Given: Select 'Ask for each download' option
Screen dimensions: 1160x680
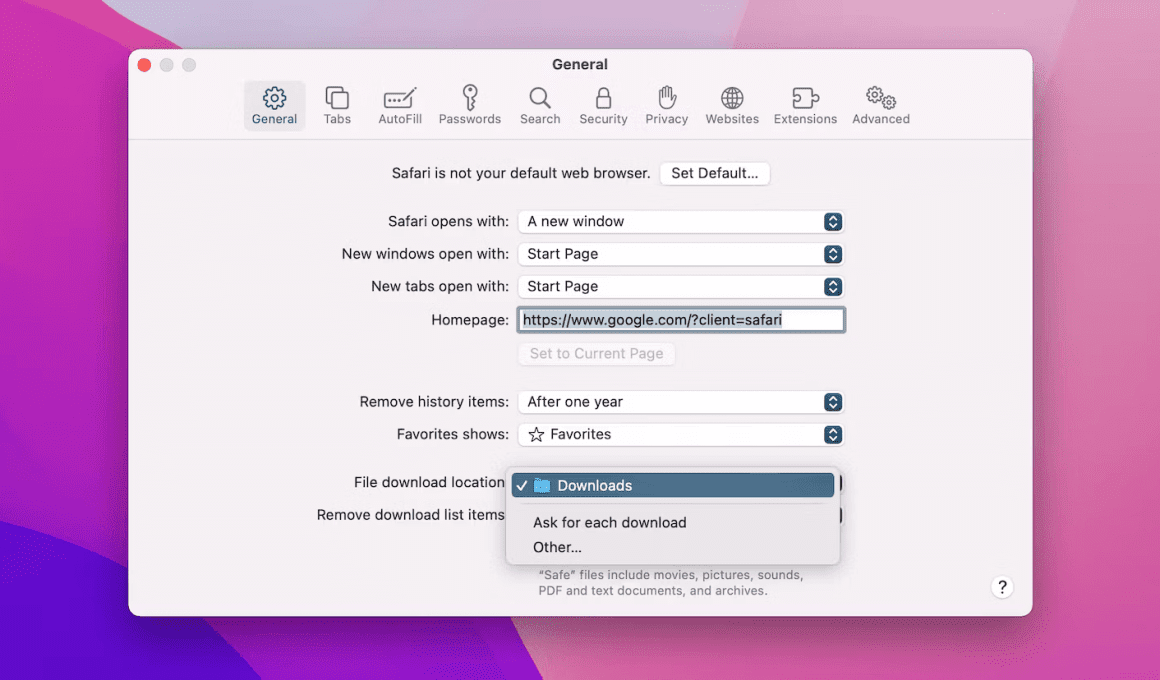Looking at the screenshot, I should pos(672,522).
